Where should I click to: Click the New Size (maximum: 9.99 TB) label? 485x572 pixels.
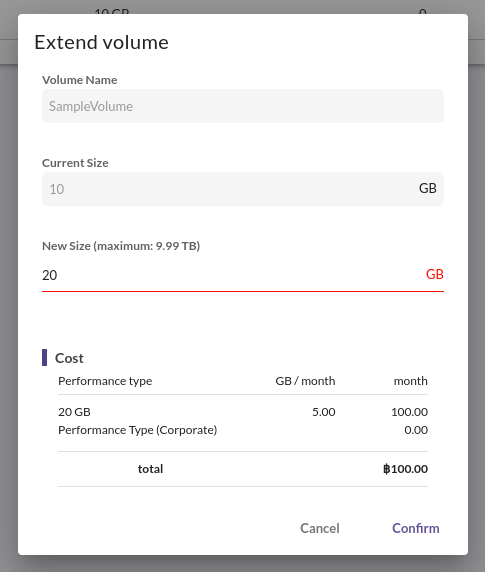pos(121,246)
